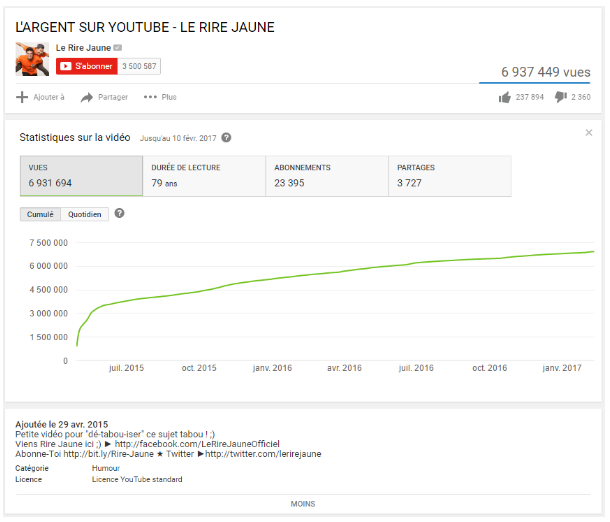610x522 pixels.
Task: Click the like count 237 894
Action: coord(529,97)
